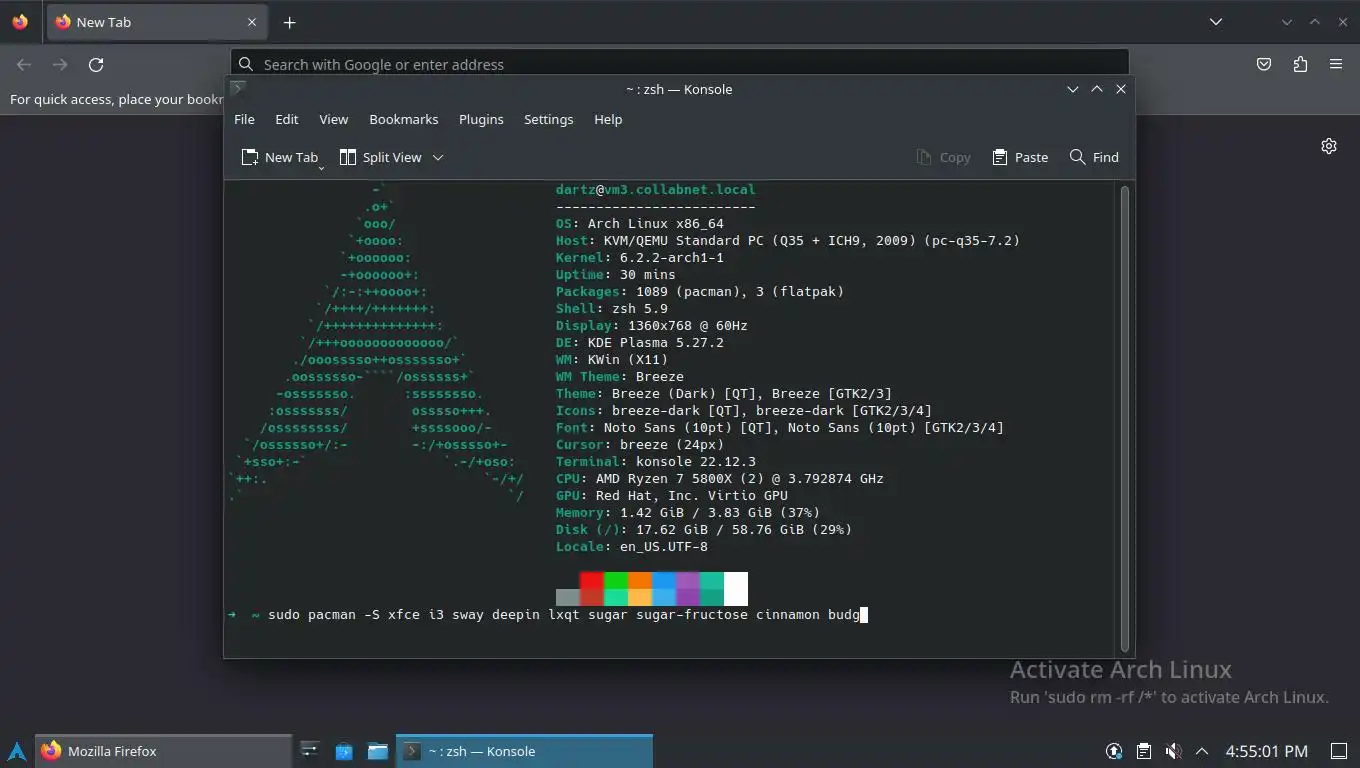This screenshot has height=768, width=1360.
Task: Click the Firefox address search field
Action: [x=680, y=64]
